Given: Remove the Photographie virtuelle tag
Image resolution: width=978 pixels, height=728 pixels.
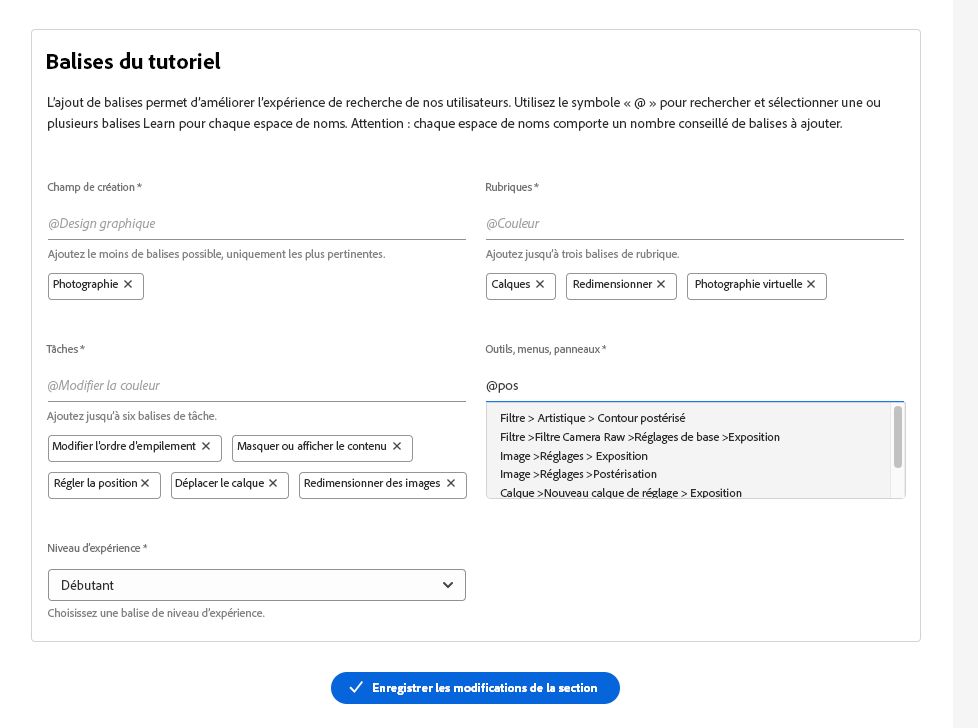Looking at the screenshot, I should click(x=811, y=285).
